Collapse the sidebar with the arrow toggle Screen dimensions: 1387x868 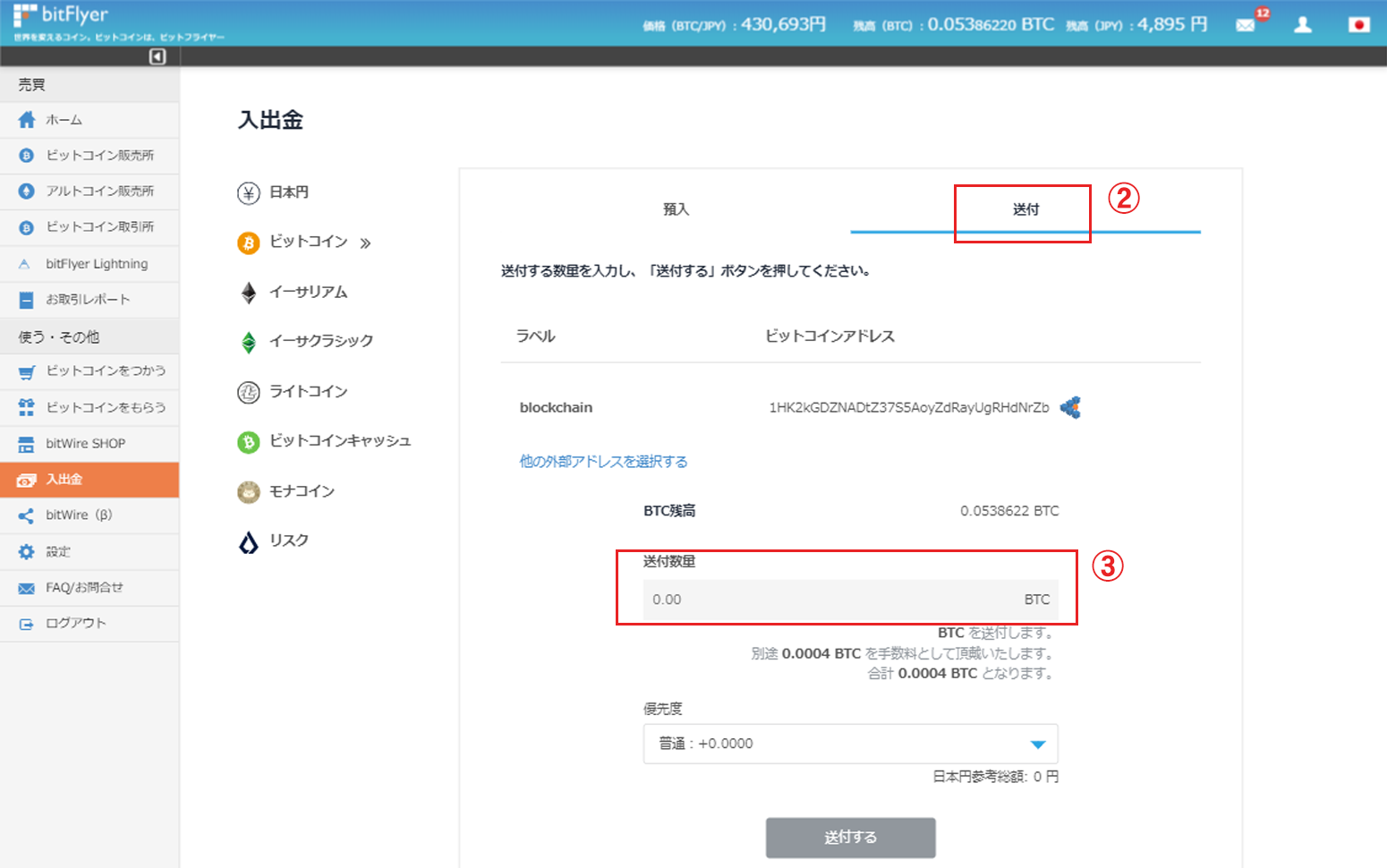(157, 56)
